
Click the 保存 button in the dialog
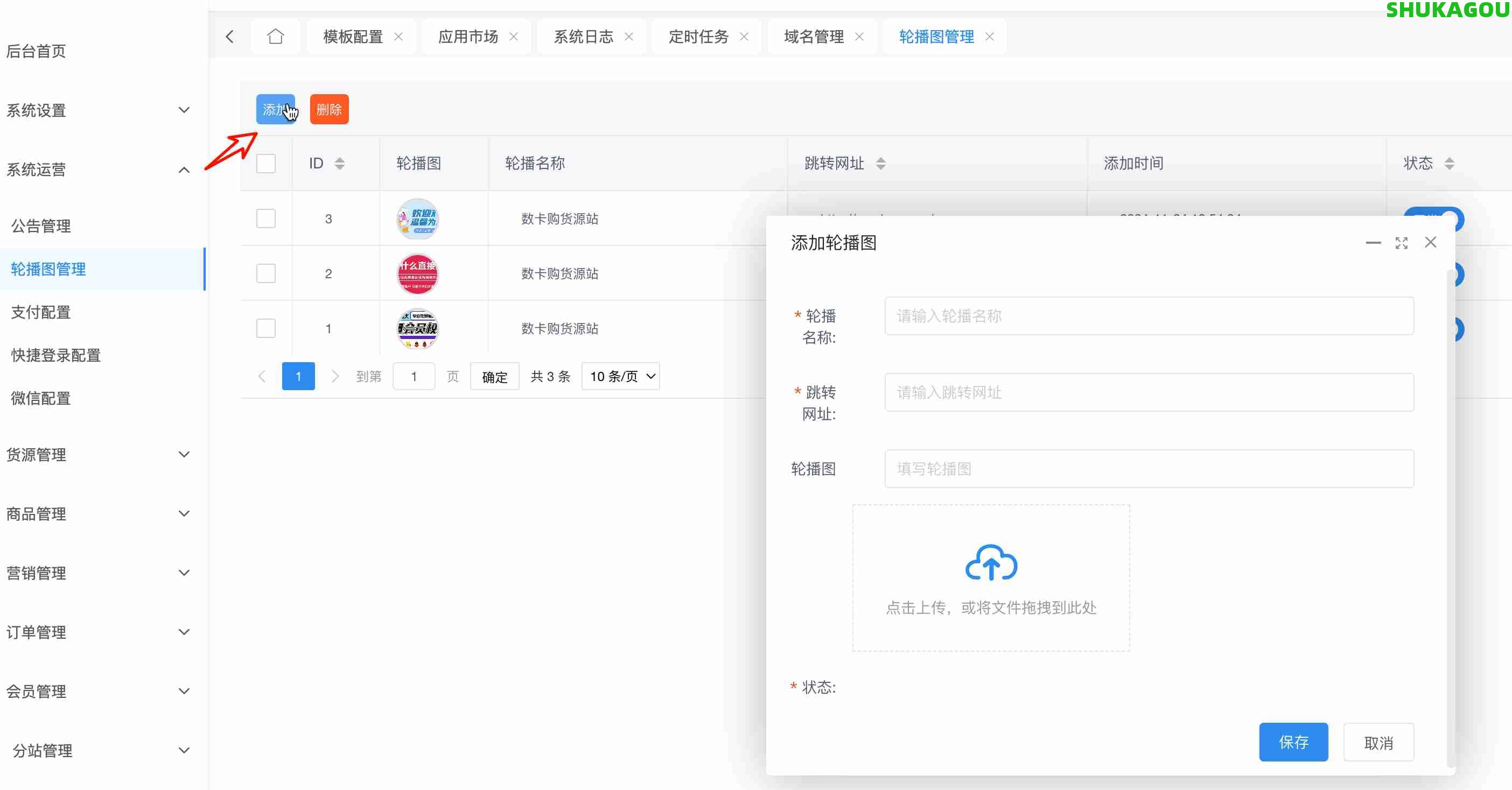1293,742
